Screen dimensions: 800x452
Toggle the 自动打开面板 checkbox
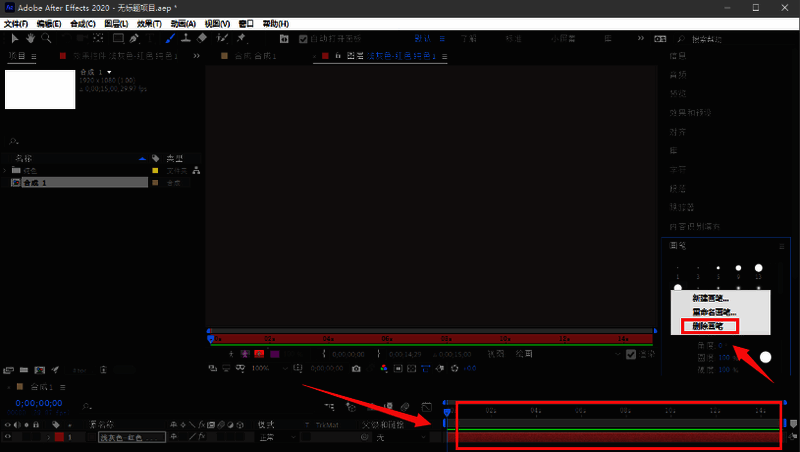click(x=302, y=39)
